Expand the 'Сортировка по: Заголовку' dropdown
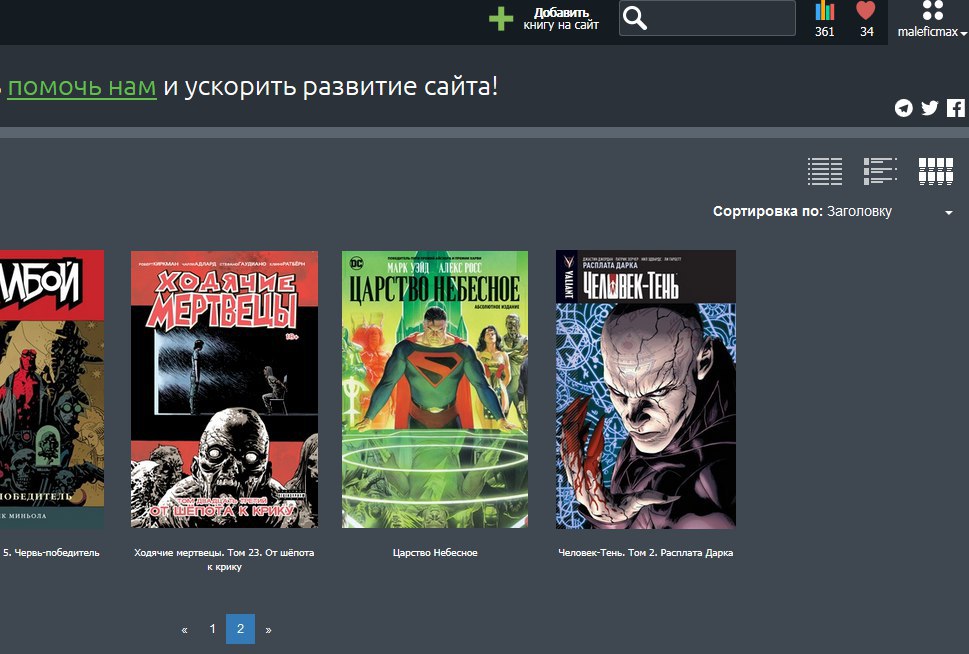This screenshot has height=654, width=969. click(x=833, y=211)
